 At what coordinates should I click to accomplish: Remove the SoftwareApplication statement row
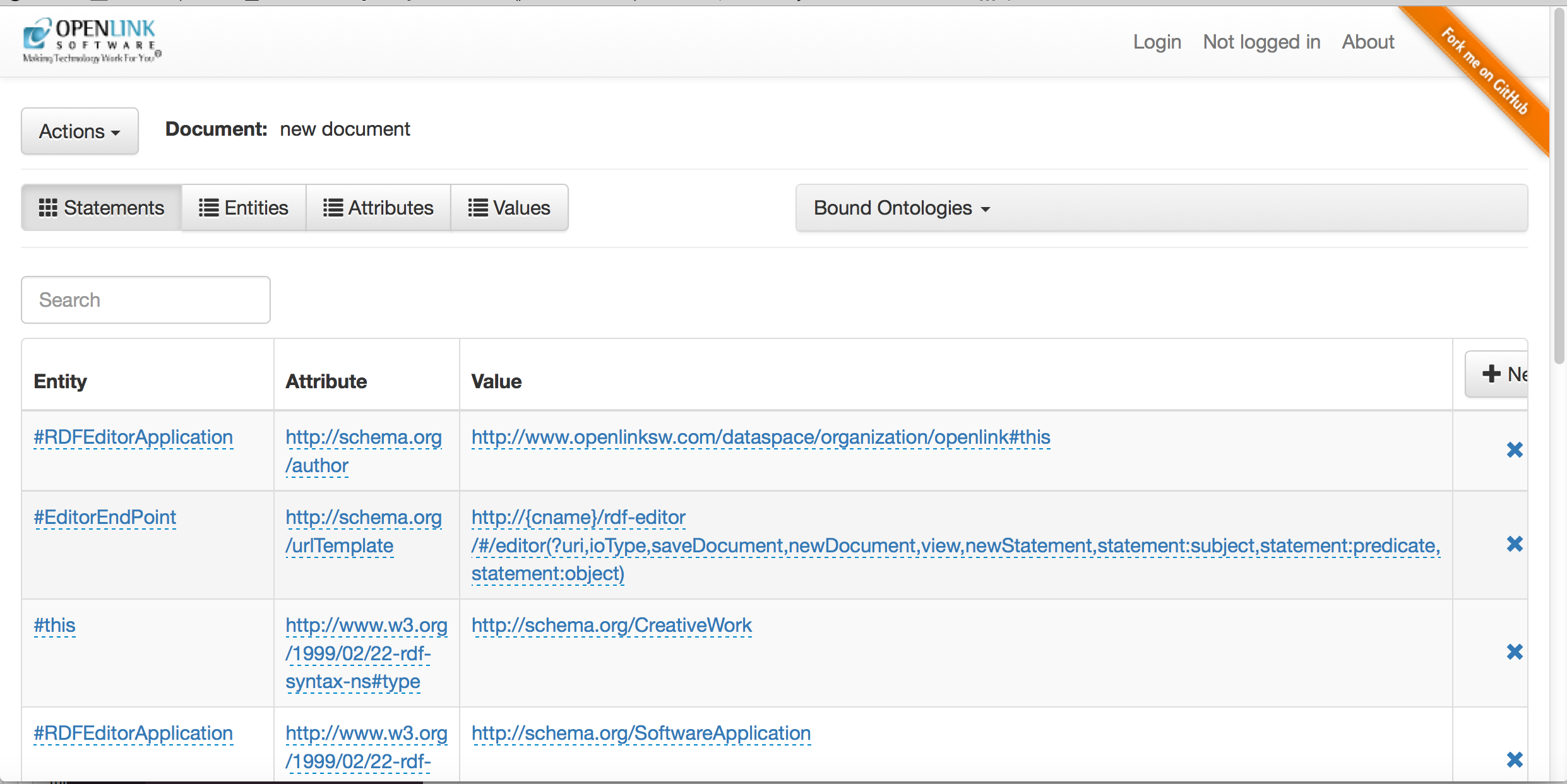pos(1514,759)
